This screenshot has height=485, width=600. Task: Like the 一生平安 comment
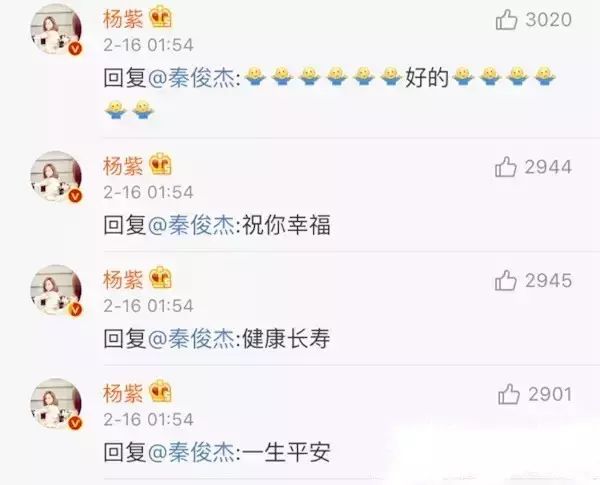click(509, 394)
